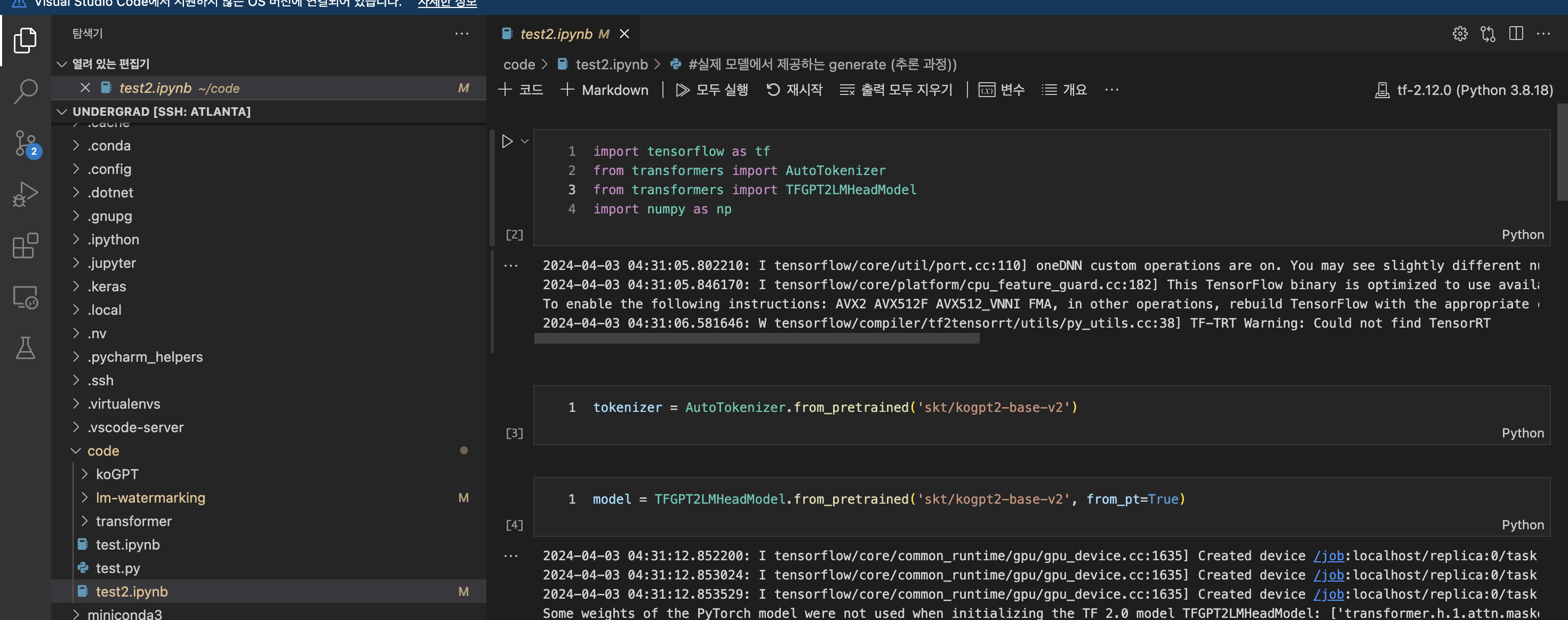Open the Extensions view
Viewport: 1568px width, 620px height.
pyautogui.click(x=25, y=245)
